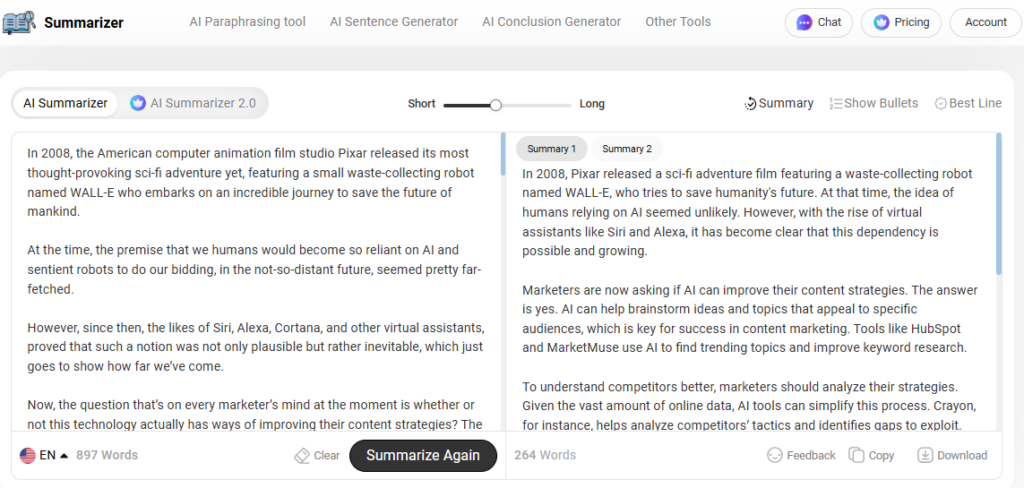Switch to Summary output mode

click(x=779, y=103)
